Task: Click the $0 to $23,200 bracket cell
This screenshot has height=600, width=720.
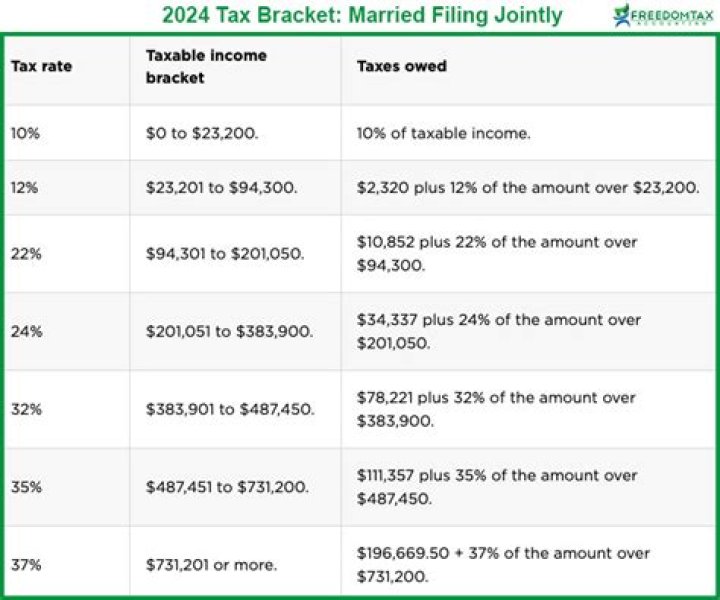Action: [x=202, y=133]
